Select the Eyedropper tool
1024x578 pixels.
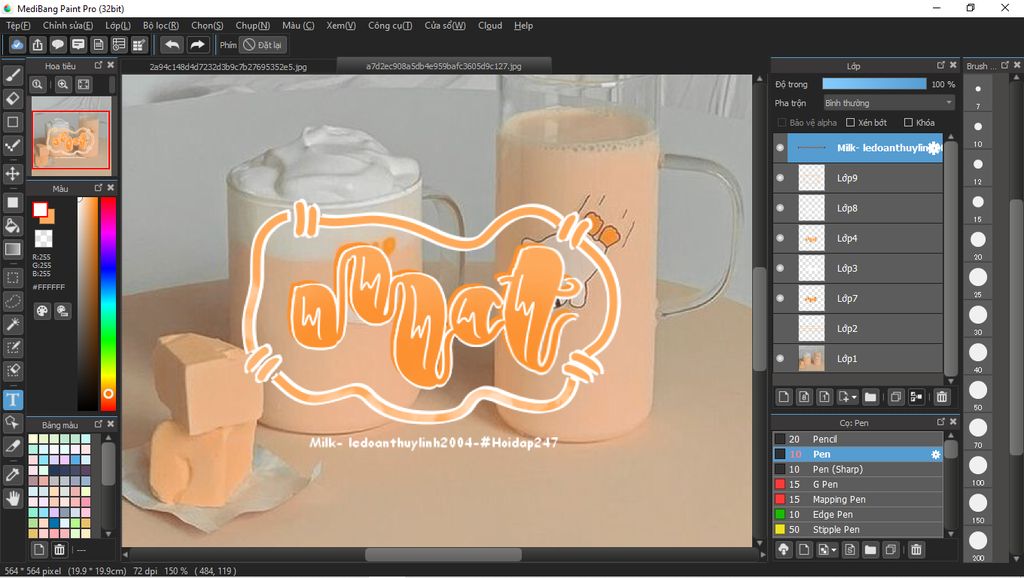(12, 474)
